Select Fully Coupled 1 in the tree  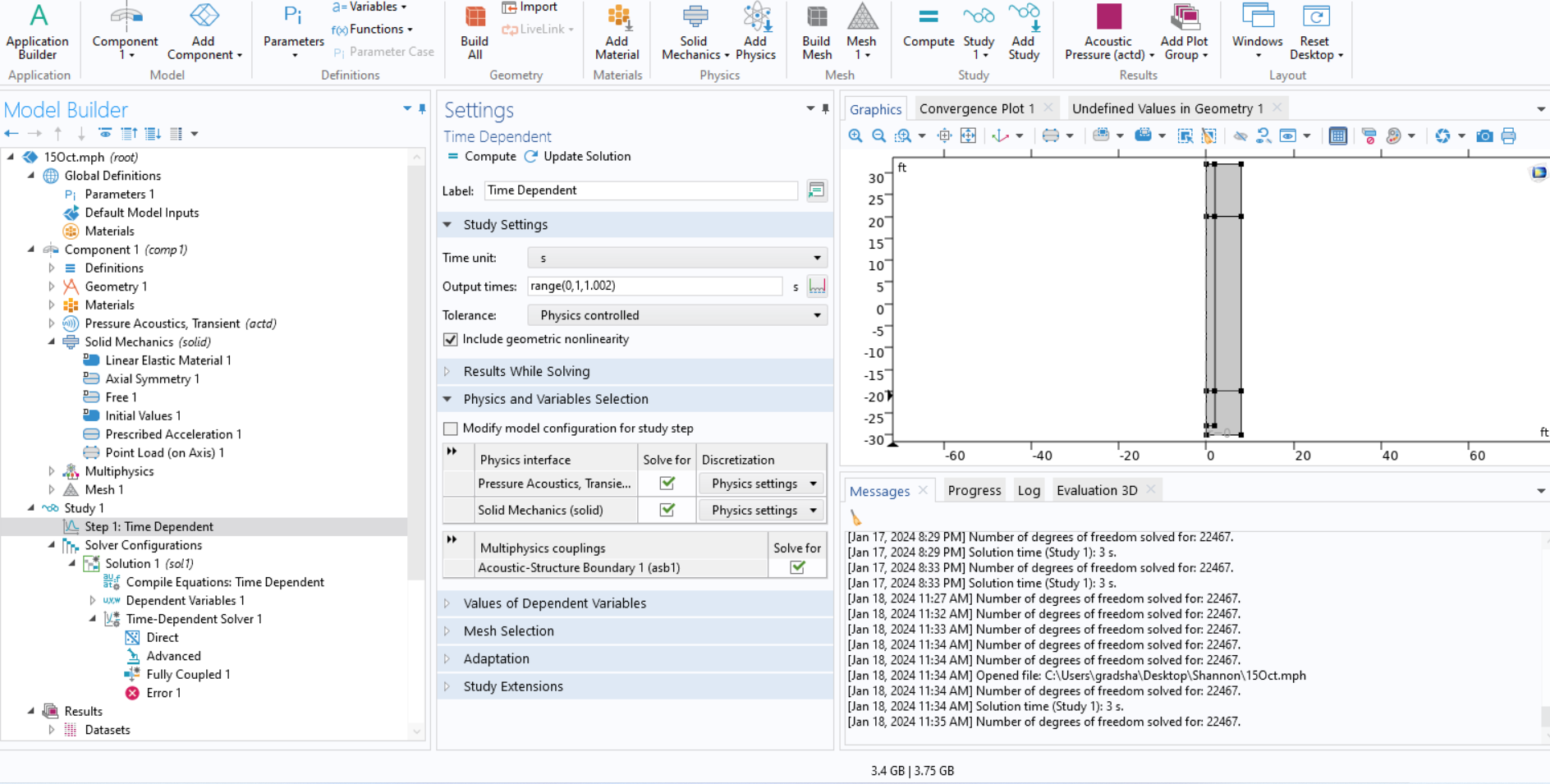tap(188, 675)
